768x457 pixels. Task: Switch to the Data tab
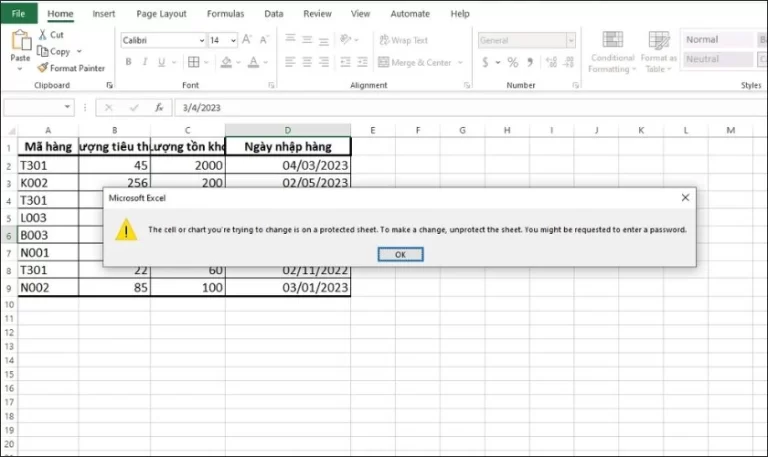coord(274,14)
